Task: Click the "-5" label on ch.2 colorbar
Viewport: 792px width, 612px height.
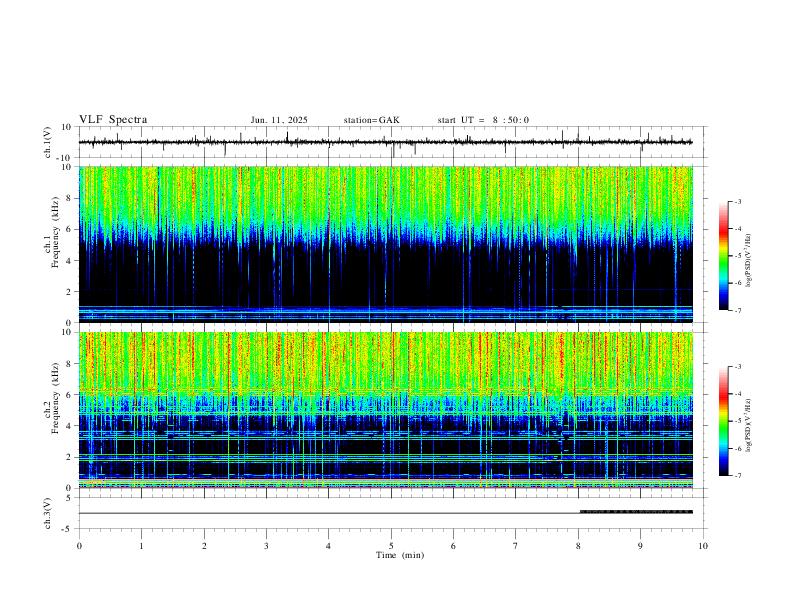Action: (x=737, y=421)
